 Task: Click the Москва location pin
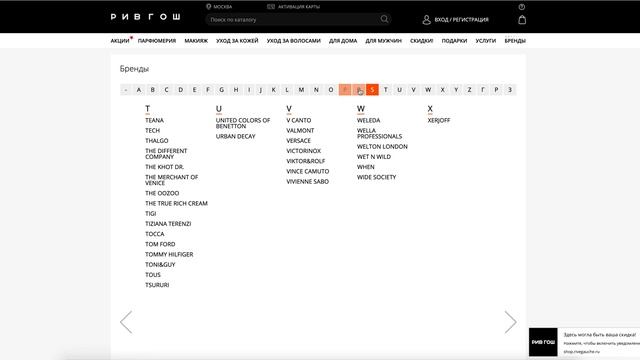coord(209,7)
